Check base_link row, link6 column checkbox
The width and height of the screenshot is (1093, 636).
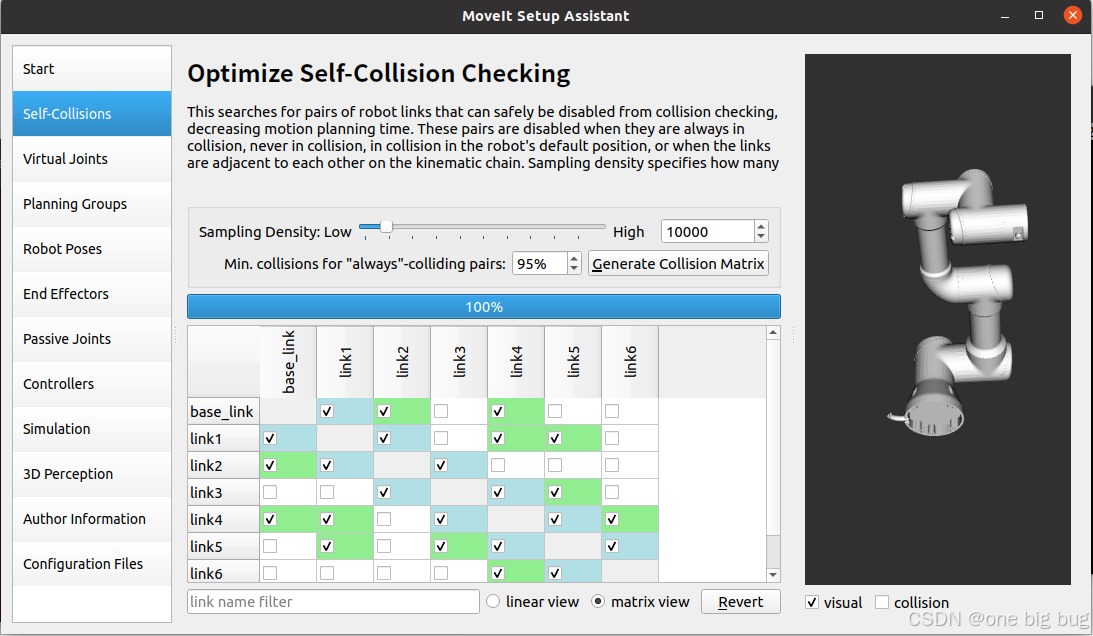click(612, 411)
